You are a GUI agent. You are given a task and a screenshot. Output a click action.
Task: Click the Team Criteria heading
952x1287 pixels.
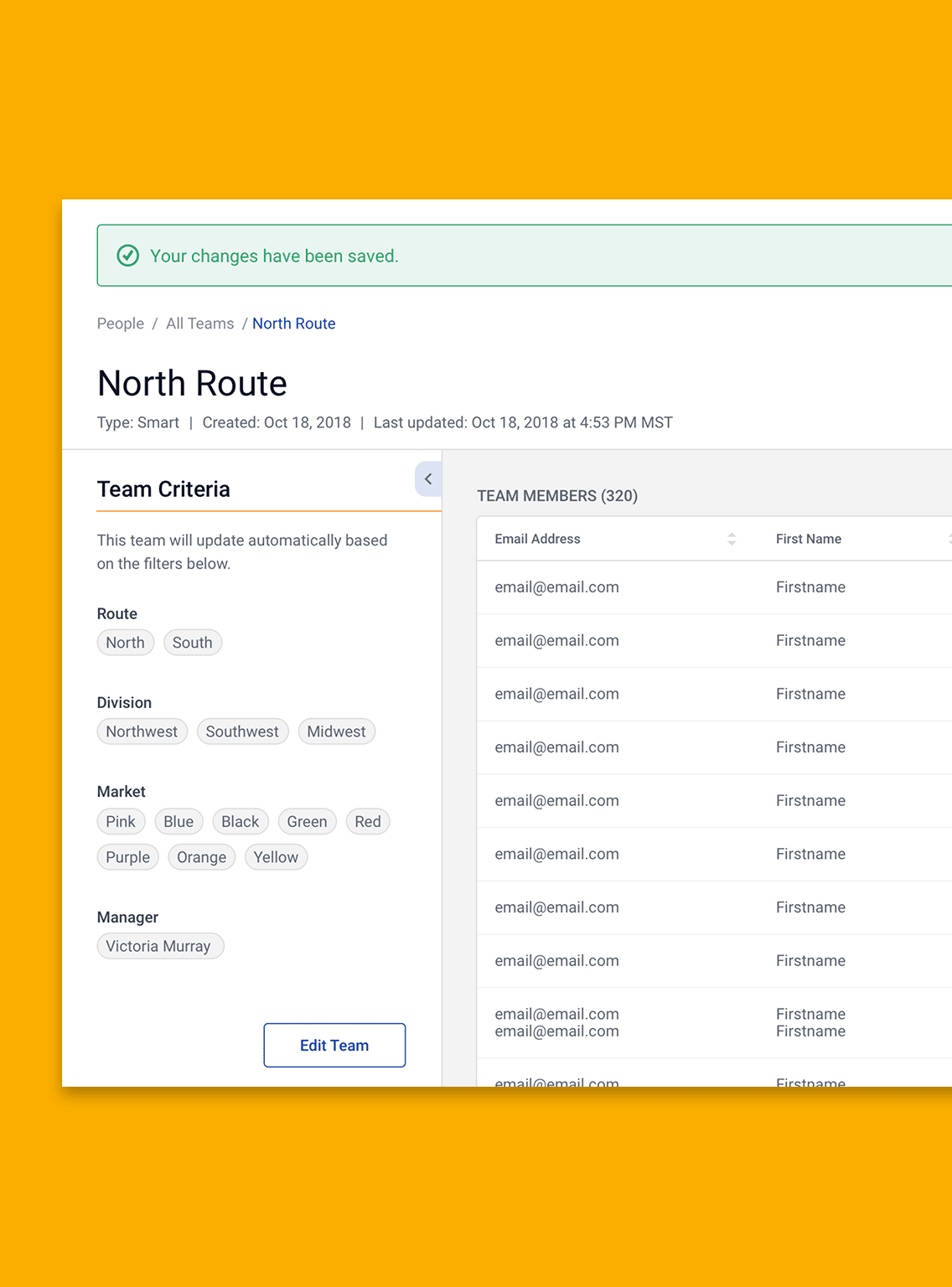163,489
